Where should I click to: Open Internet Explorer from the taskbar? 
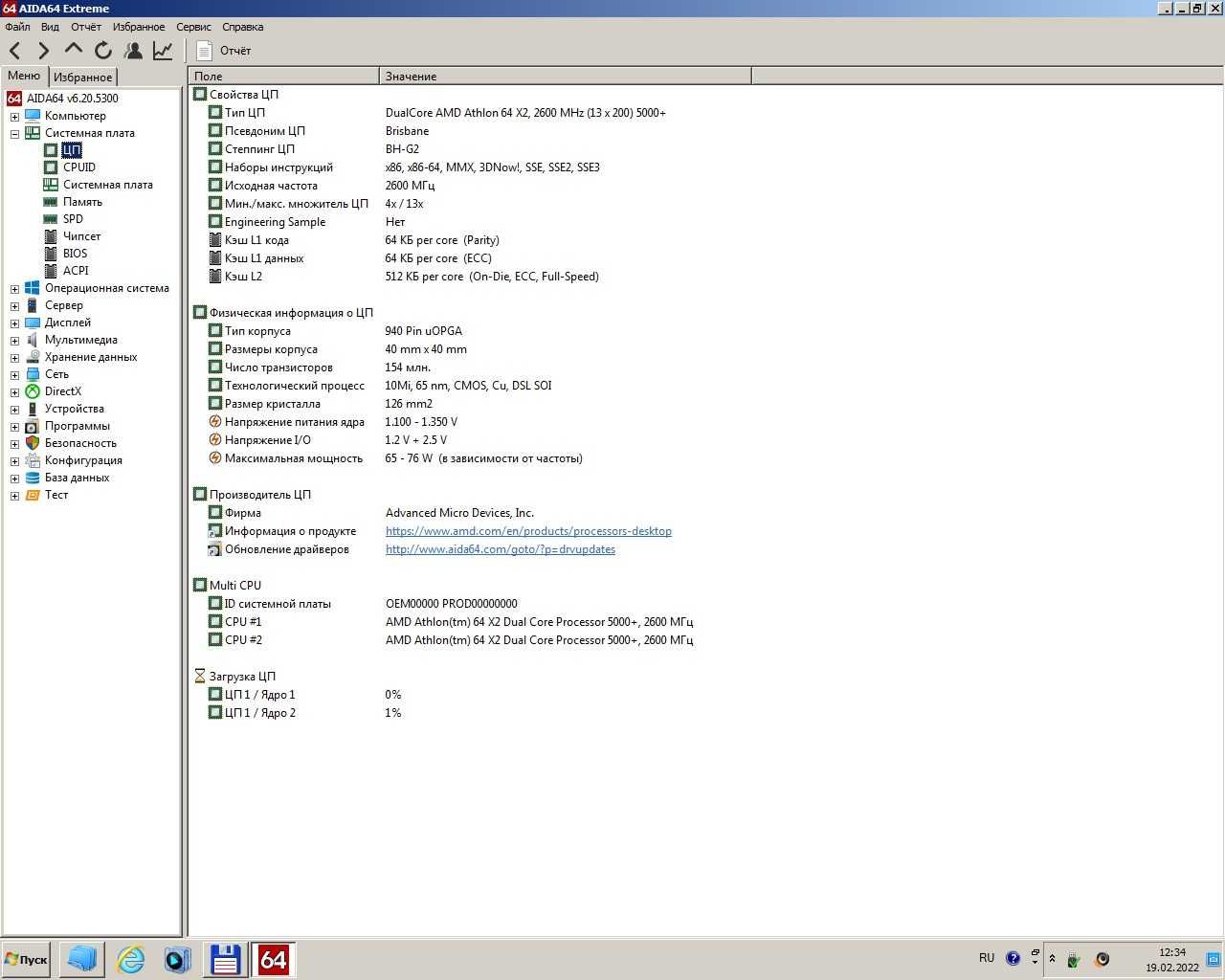130,959
